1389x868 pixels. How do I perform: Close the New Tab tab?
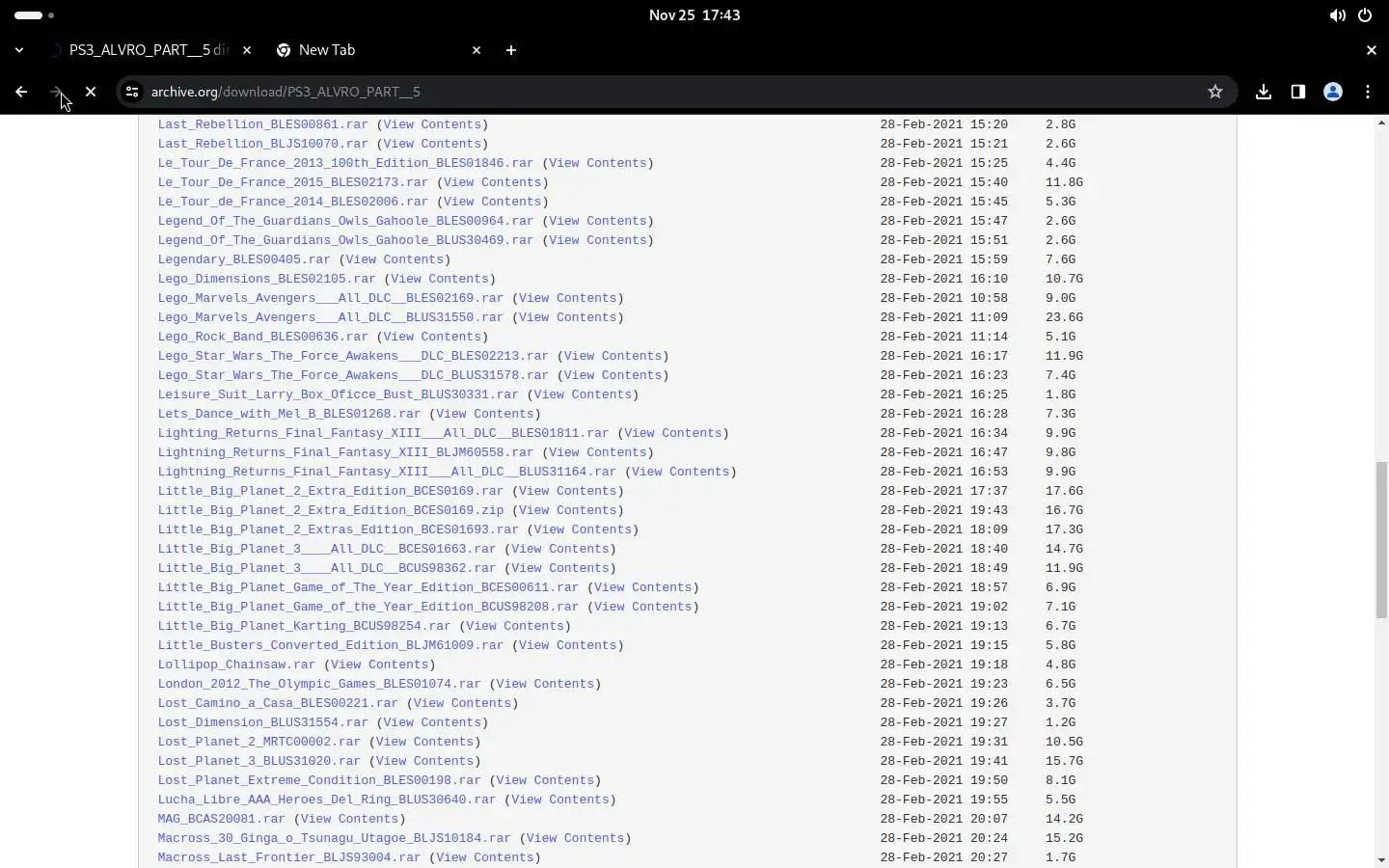pos(477,50)
